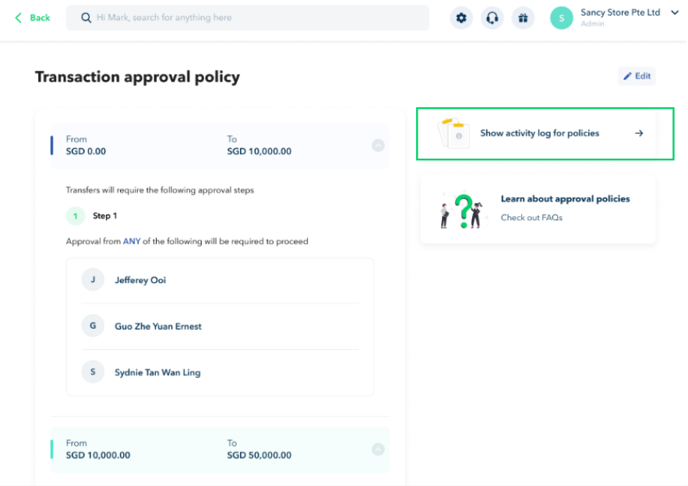Image resolution: width=688 pixels, height=486 pixels.
Task: Collapse the SGD 0.00 to 10,000.00 tier
Action: click(x=378, y=145)
